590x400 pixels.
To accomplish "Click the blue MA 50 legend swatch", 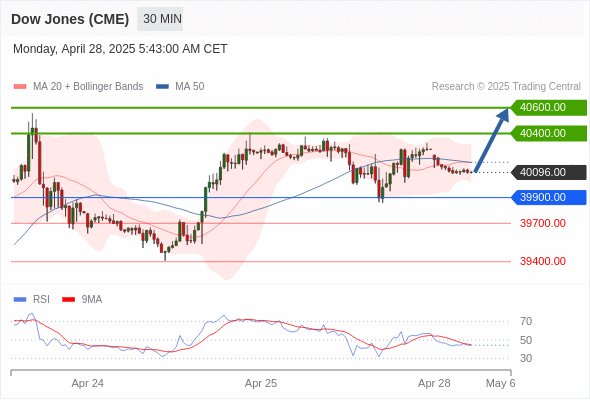I will point(162,87).
